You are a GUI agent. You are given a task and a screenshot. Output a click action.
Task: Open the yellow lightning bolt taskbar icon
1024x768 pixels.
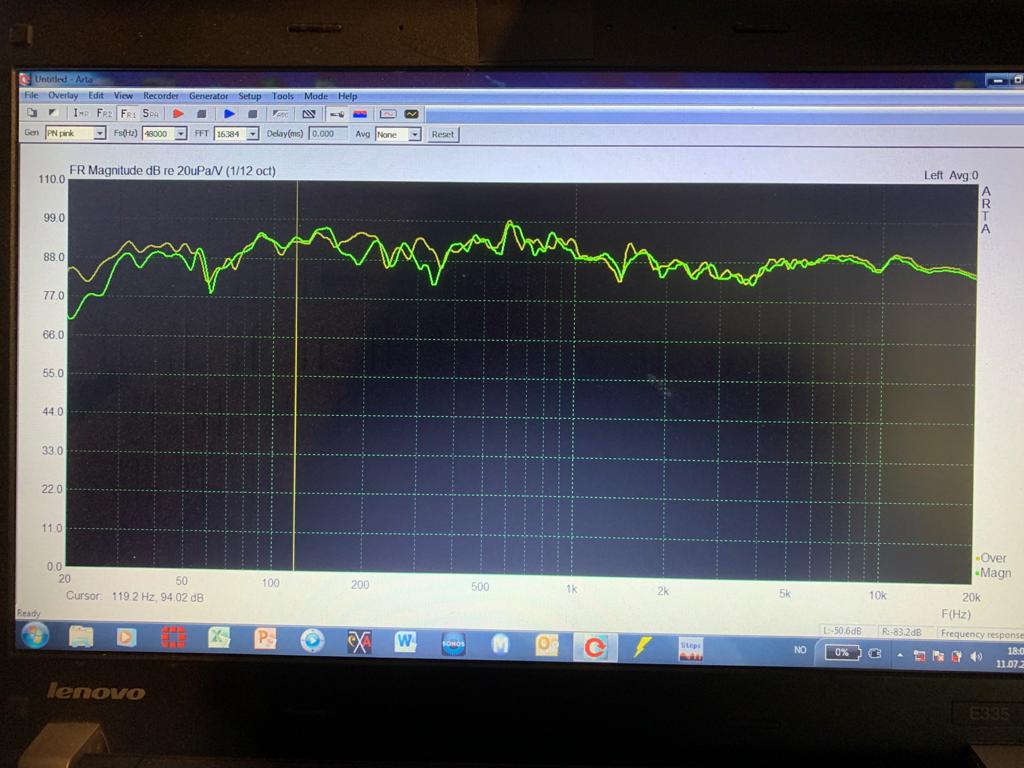pyautogui.click(x=643, y=647)
